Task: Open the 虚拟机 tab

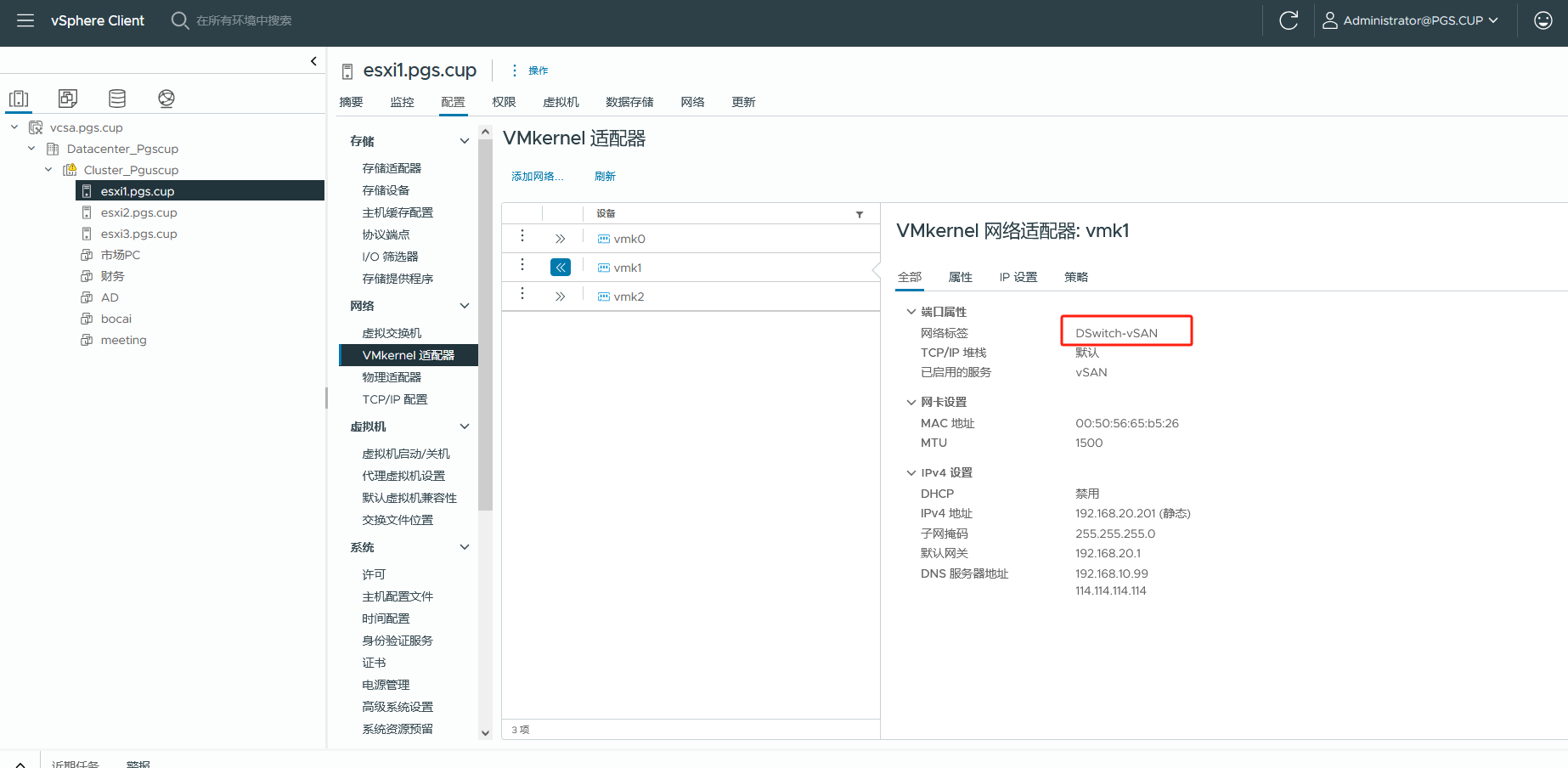Action: click(561, 102)
